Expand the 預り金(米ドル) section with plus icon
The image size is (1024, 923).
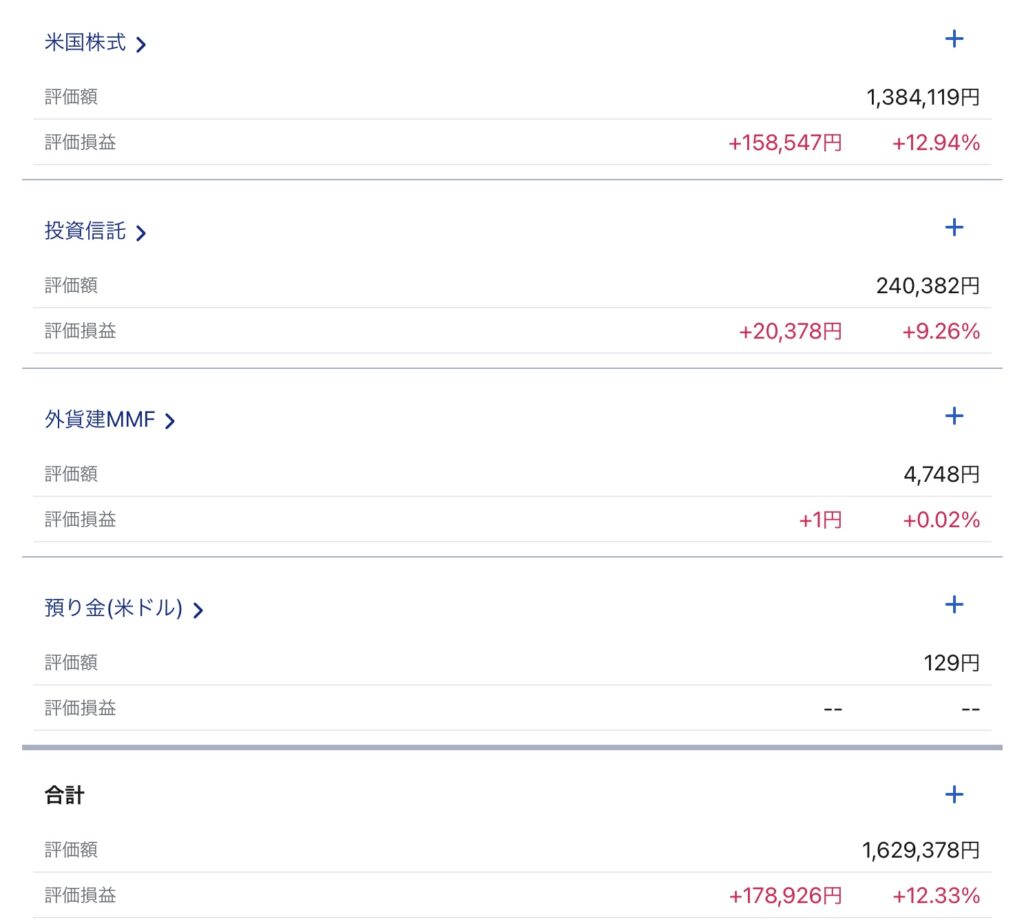point(953,604)
